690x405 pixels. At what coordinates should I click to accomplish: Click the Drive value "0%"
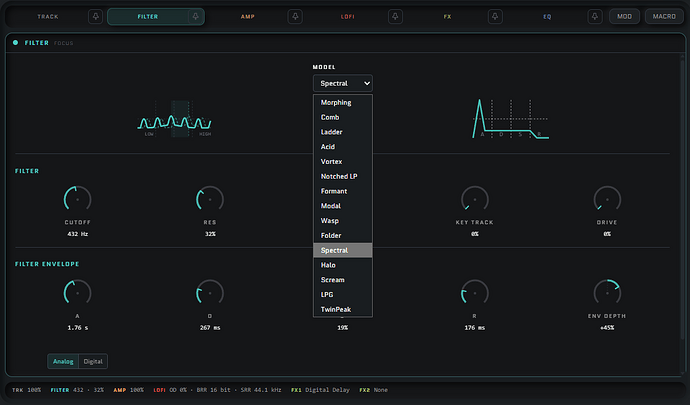tap(607, 234)
